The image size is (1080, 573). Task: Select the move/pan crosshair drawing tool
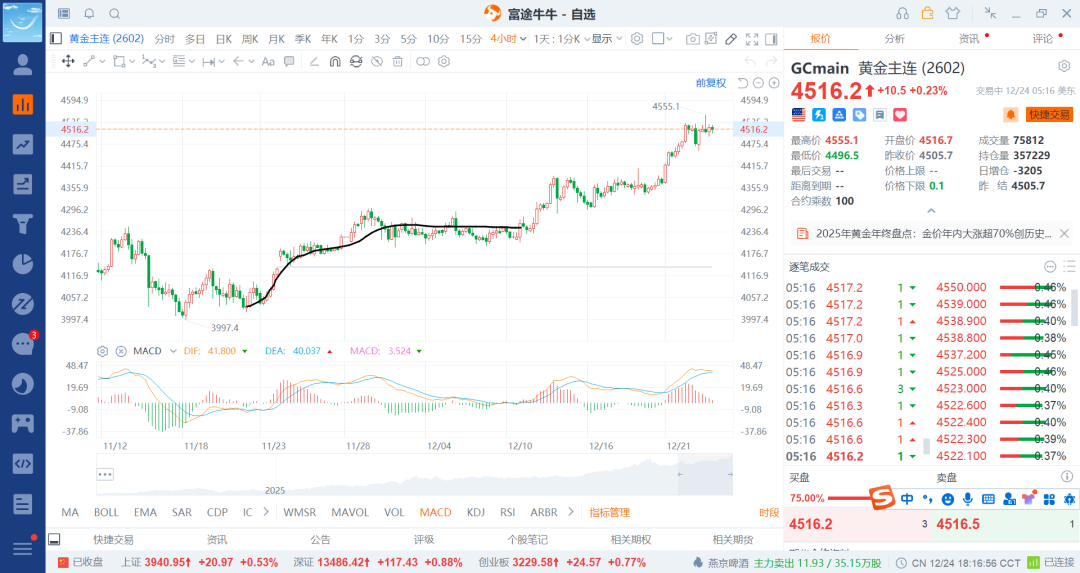68,61
